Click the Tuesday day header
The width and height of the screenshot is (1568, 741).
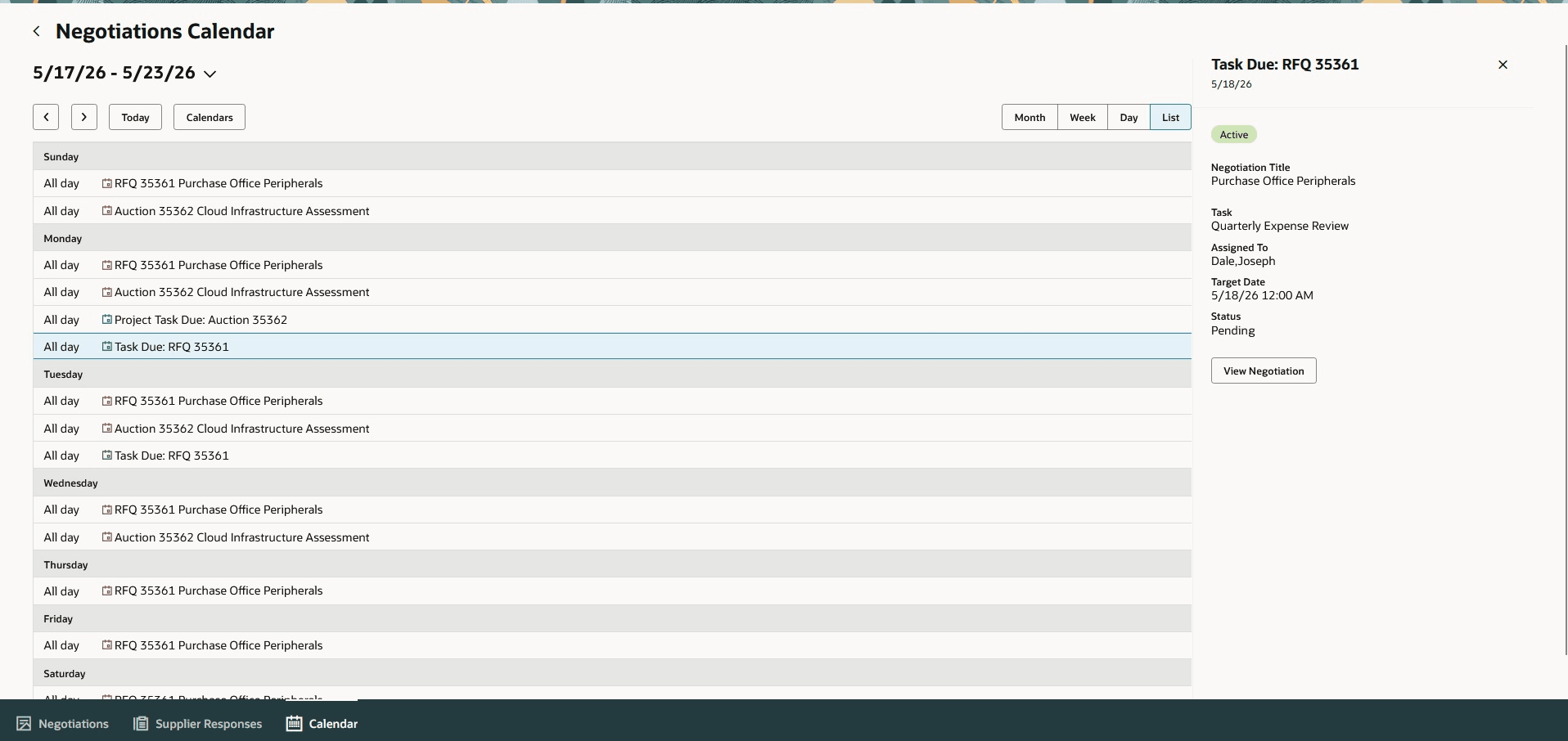(x=612, y=374)
